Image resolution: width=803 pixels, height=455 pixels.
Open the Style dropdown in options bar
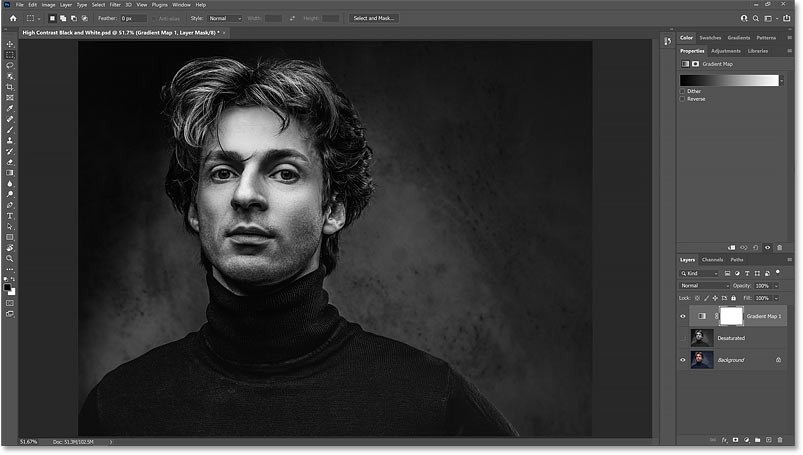click(x=225, y=18)
